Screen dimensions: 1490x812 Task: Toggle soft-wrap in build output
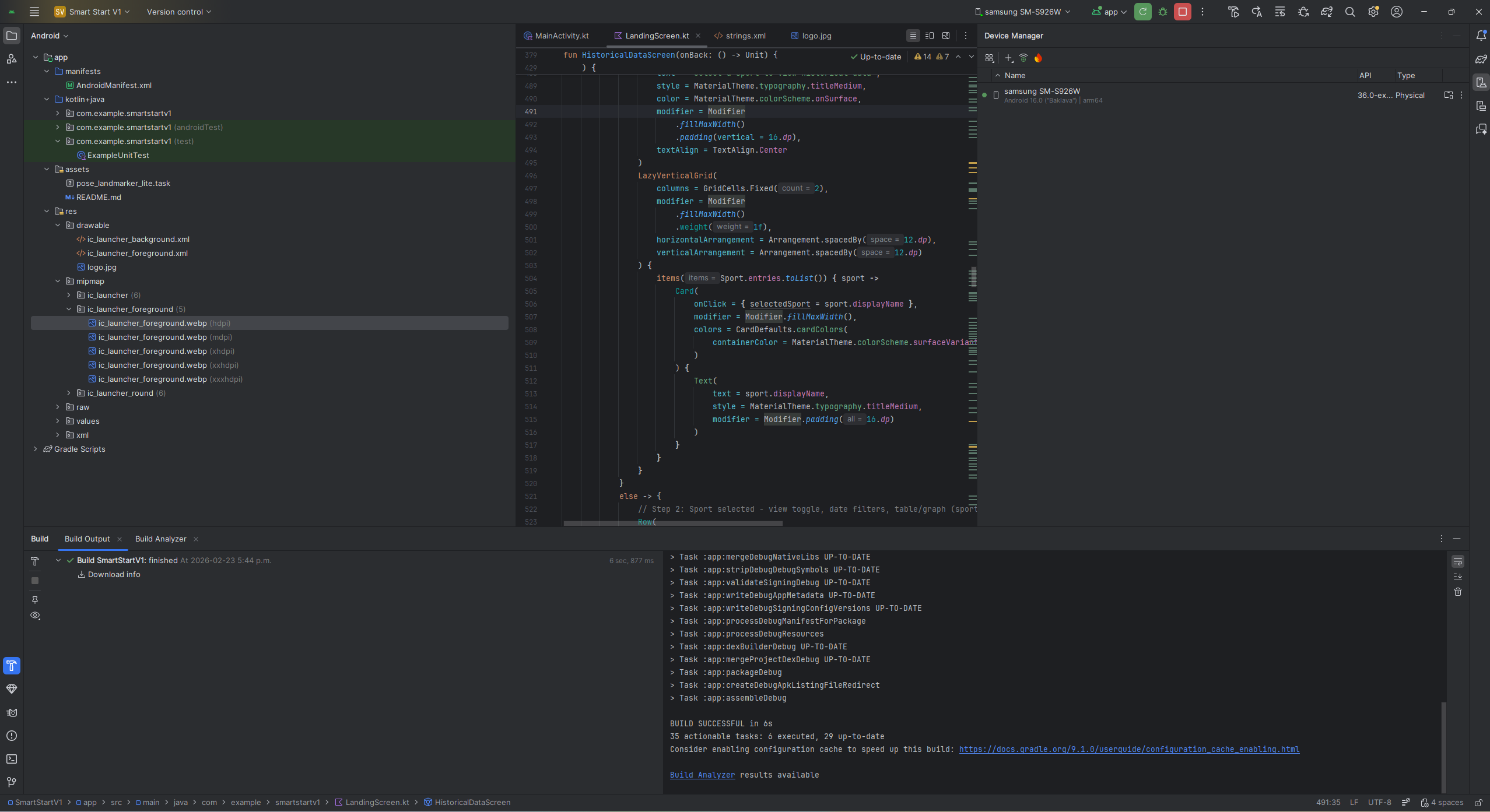tap(1458, 561)
